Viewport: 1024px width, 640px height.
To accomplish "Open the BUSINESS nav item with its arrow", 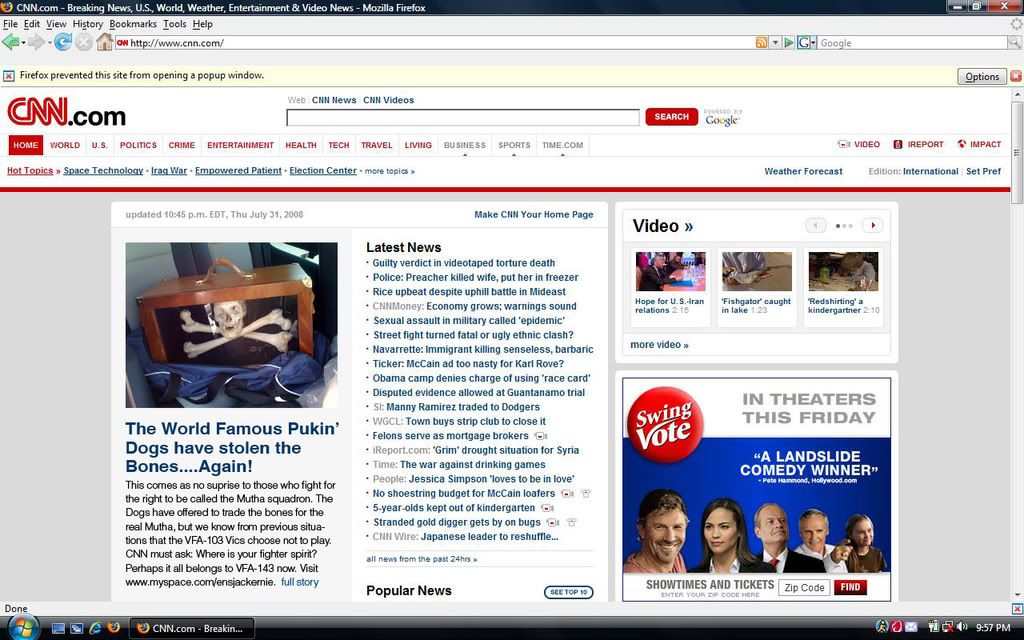I will [x=464, y=146].
